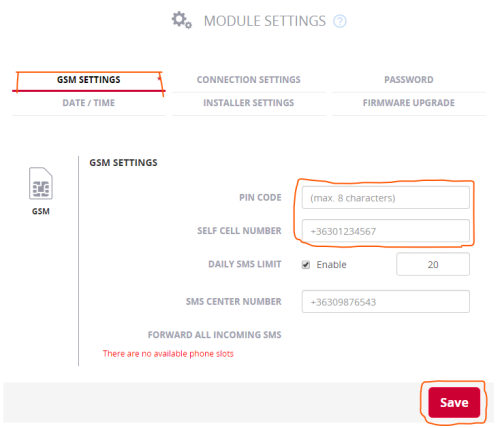This screenshot has width=500, height=428.
Task: Click the Enable label next to checkbox
Action: [331, 265]
